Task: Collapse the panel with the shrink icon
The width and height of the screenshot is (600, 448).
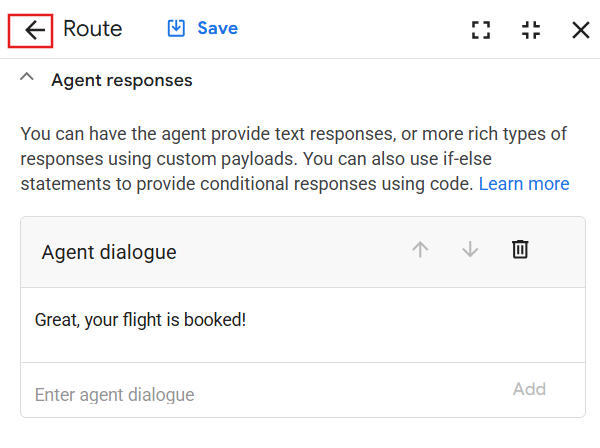Action: click(531, 30)
